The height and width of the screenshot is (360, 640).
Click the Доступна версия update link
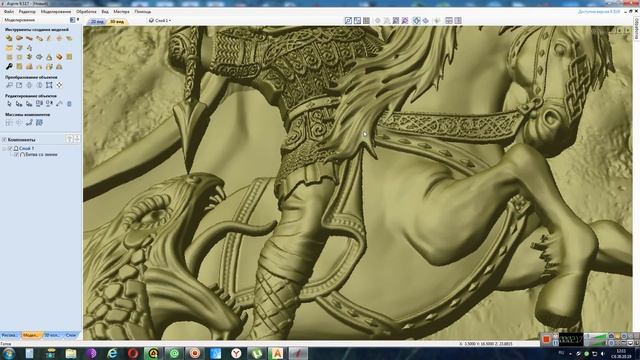click(599, 12)
